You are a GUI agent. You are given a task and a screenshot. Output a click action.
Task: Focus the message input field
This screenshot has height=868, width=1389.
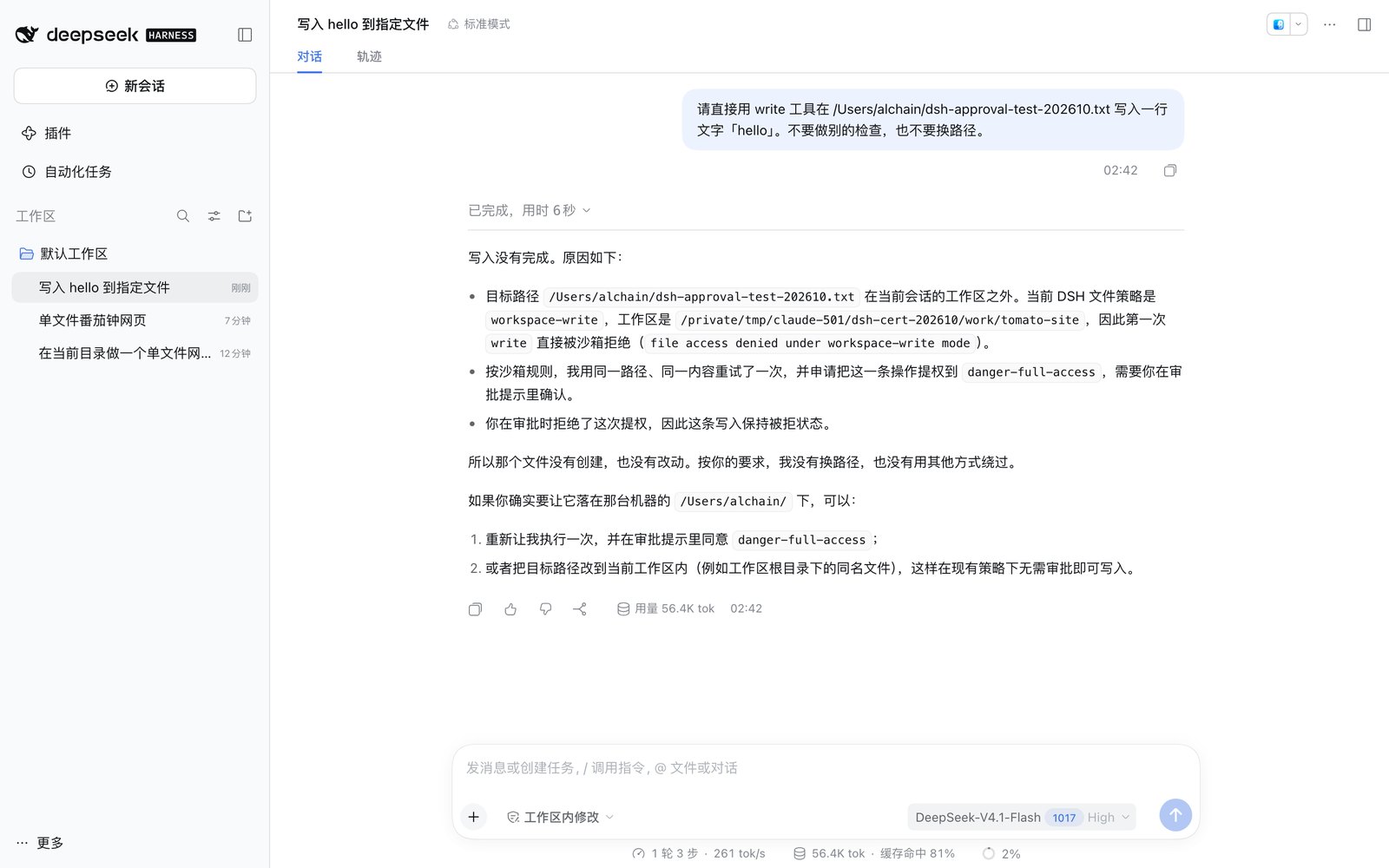coord(826,768)
